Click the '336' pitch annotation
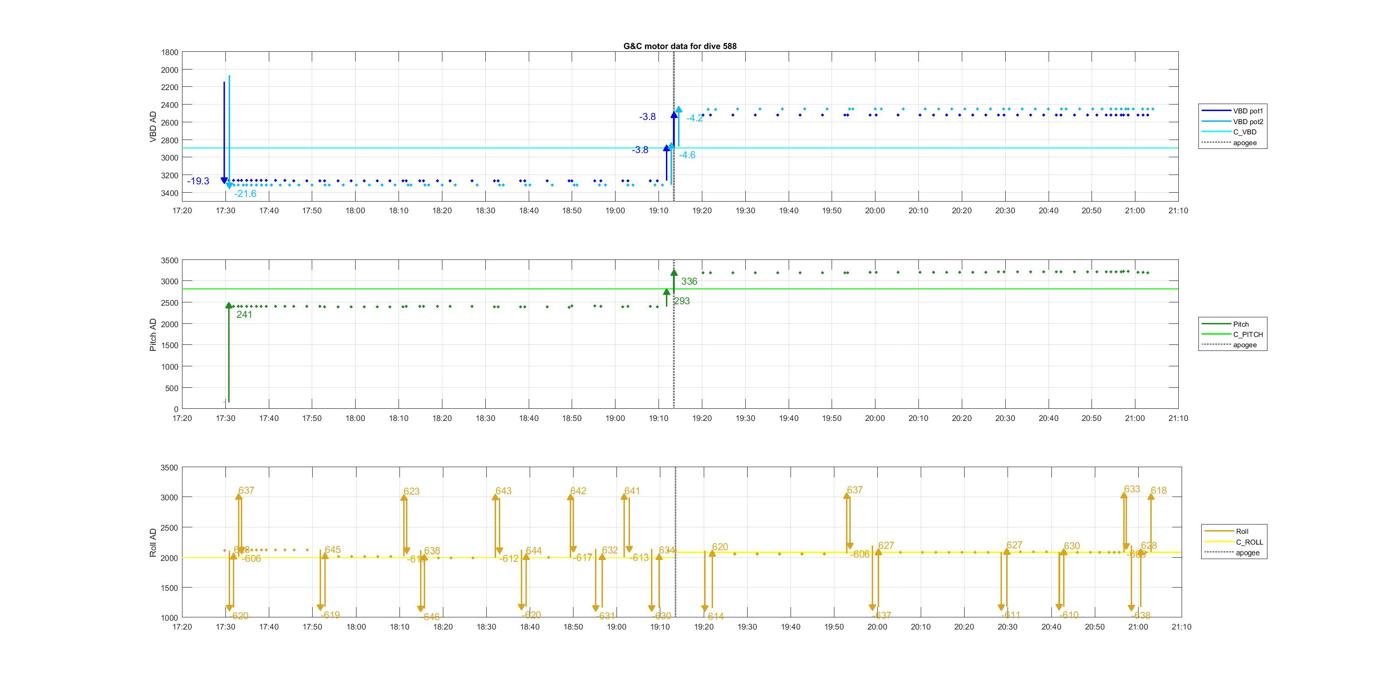The width and height of the screenshot is (1400, 693). point(689,281)
